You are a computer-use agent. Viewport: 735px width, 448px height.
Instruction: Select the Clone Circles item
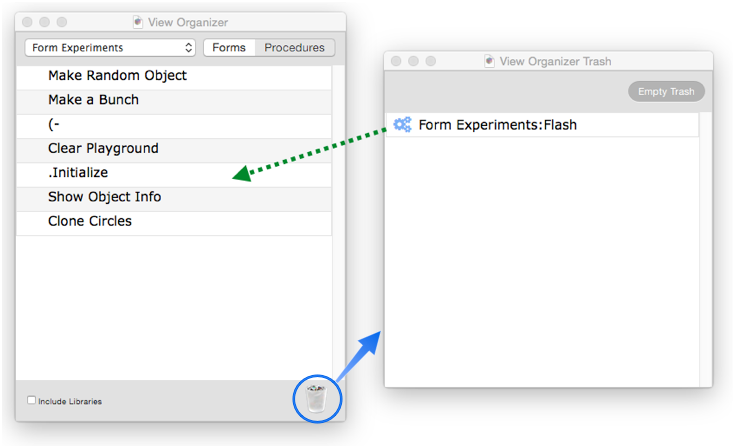(x=174, y=221)
